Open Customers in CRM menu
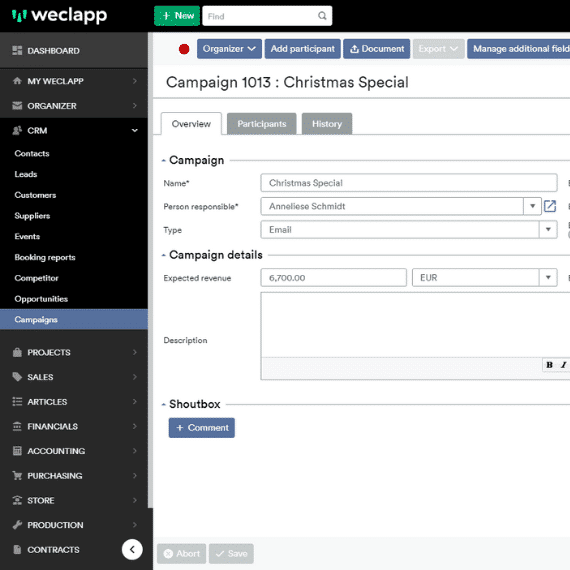The image size is (570, 570). point(35,195)
